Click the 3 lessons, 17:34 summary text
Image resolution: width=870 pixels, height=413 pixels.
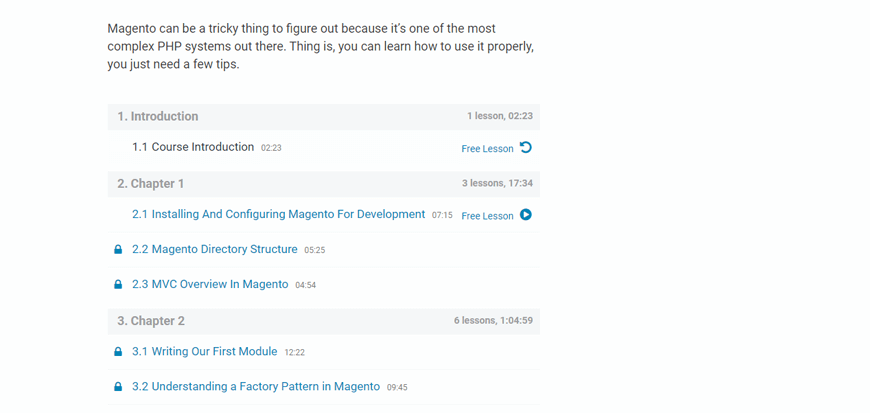coord(497,184)
